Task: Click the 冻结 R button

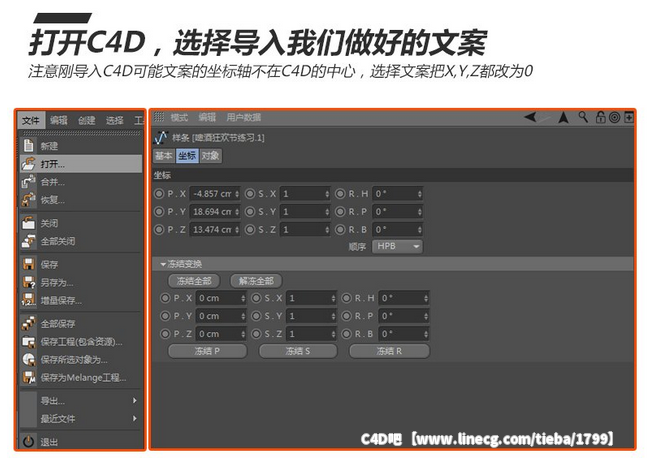Action: pos(389,351)
